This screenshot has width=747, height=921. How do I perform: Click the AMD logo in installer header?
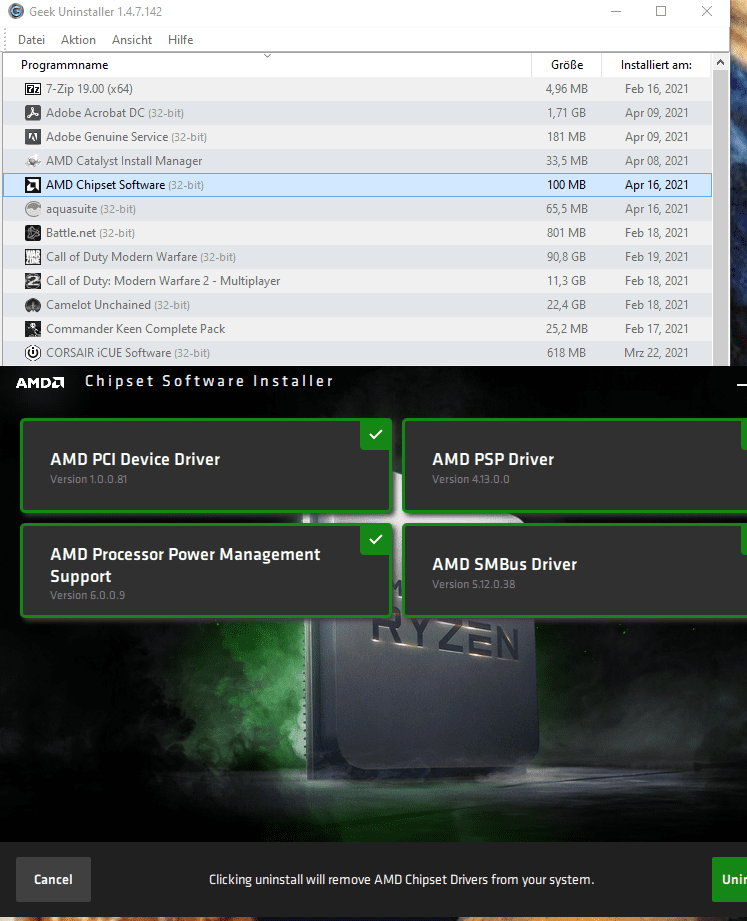pyautogui.click(x=40, y=383)
